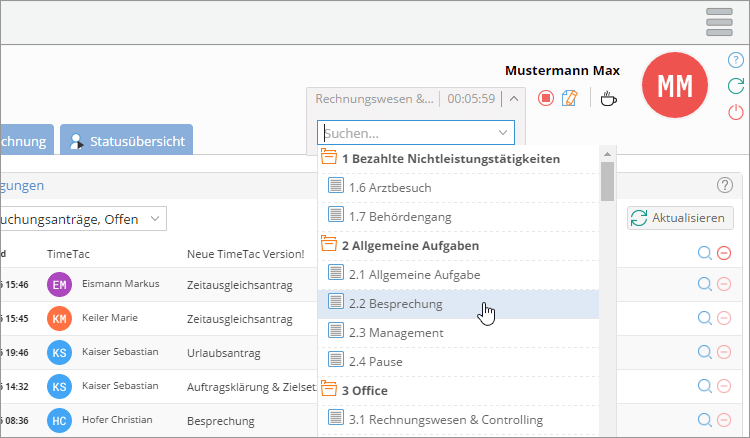Screen dimensions: 750x438
Task: Switch to the Statusübersicht tab
Action: pyautogui.click(x=127, y=141)
